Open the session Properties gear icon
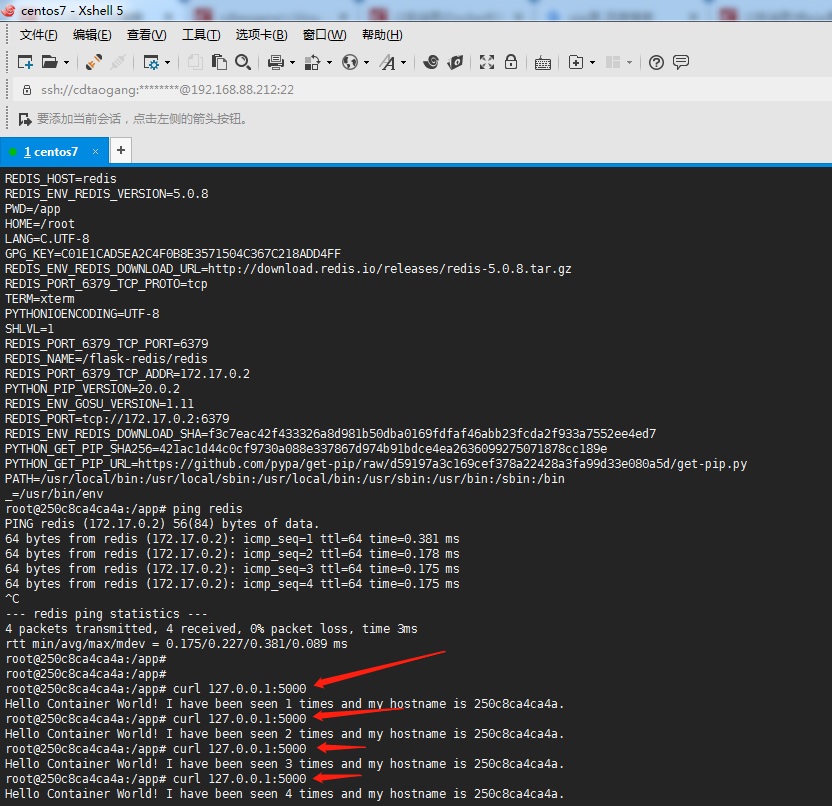 pos(151,63)
